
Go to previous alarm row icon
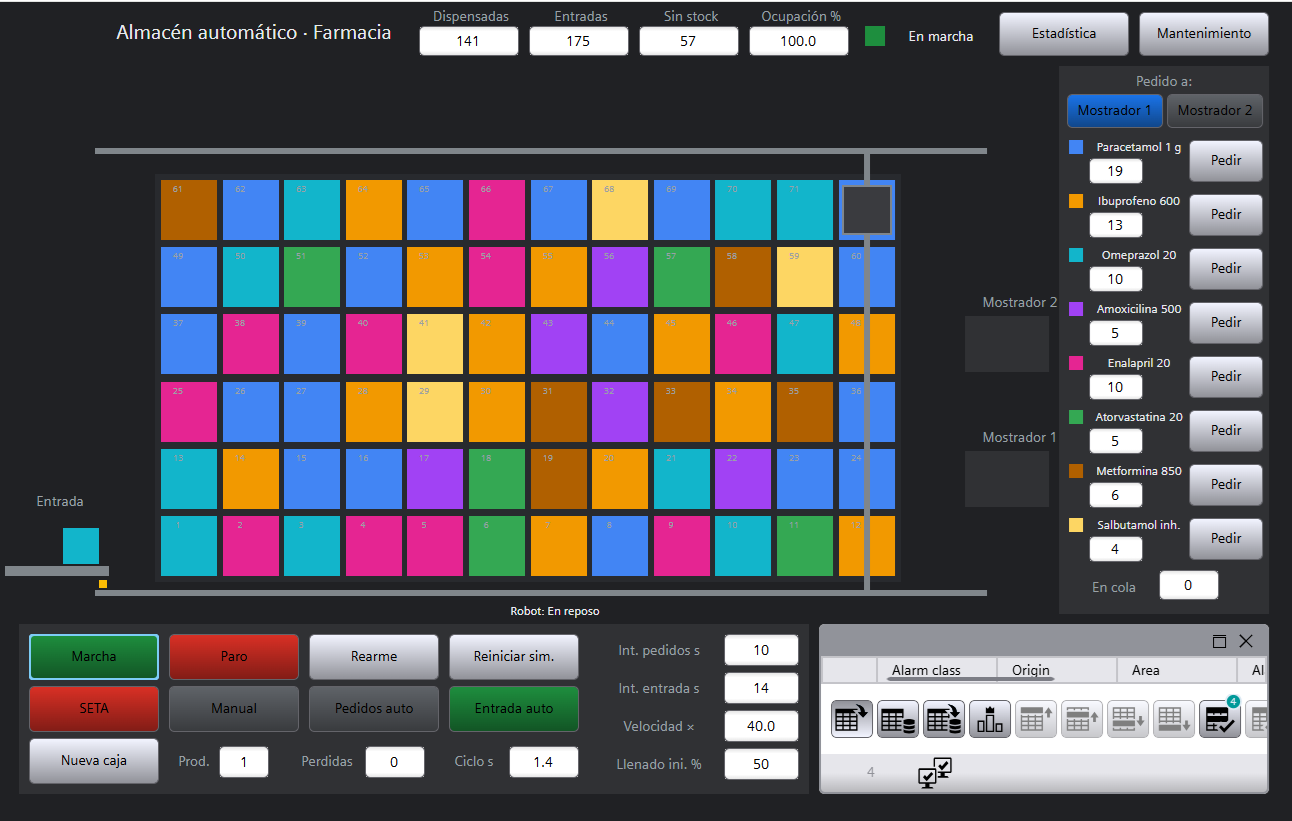pyautogui.click(x=1082, y=719)
